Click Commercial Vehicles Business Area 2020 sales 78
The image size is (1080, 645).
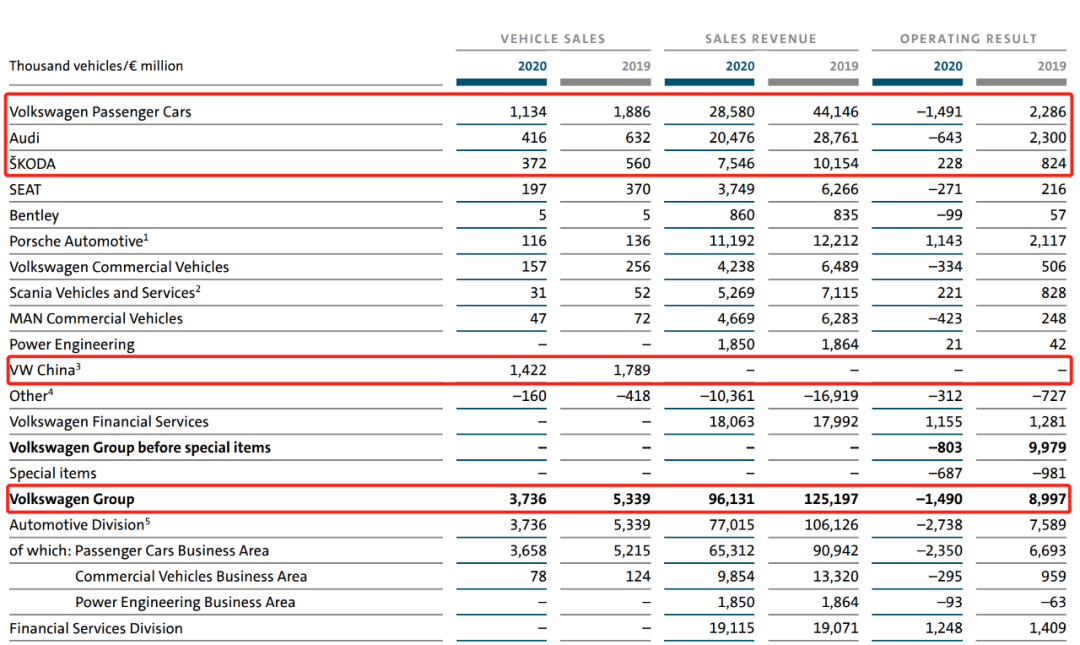pos(539,576)
